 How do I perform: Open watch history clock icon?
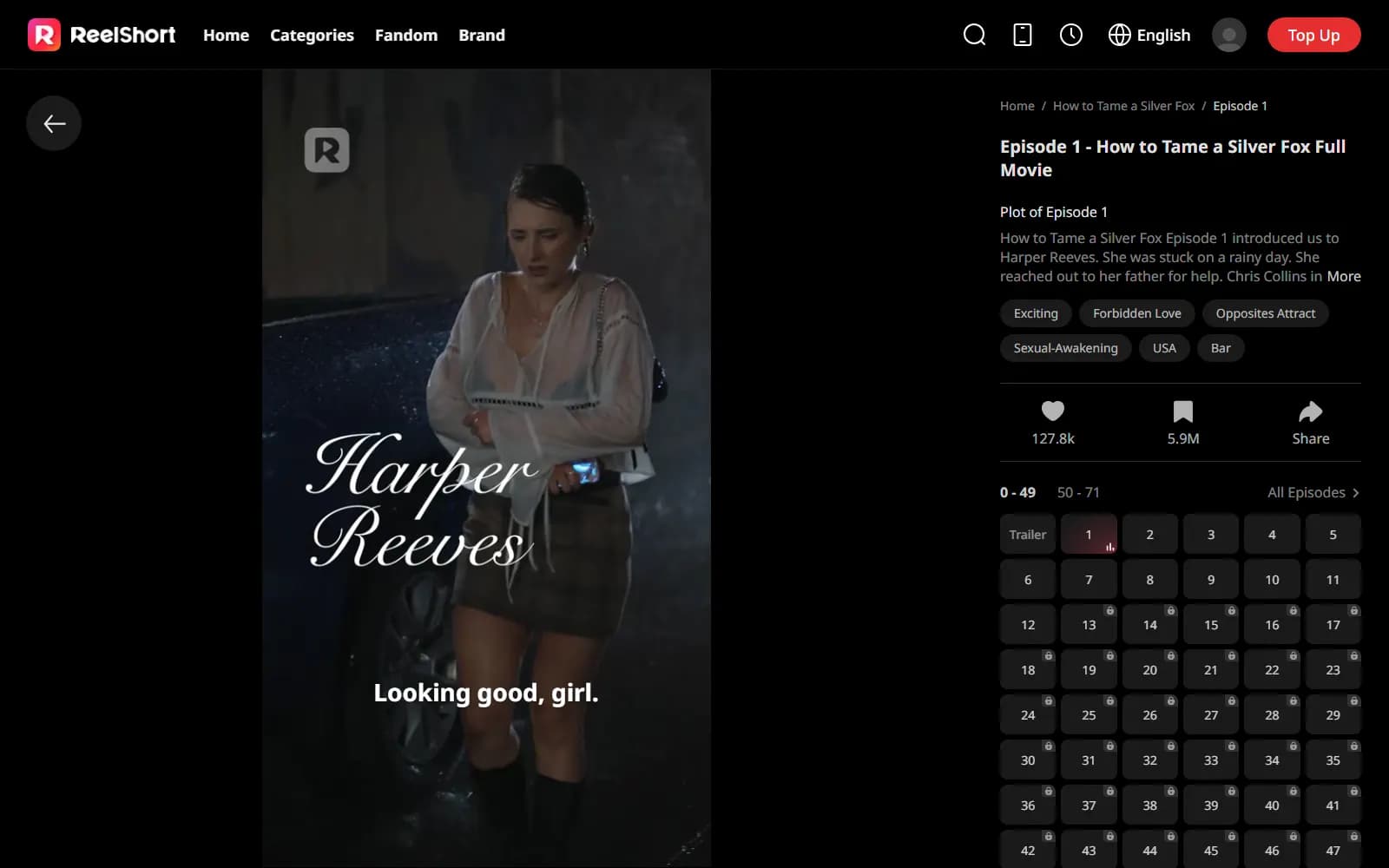point(1071,35)
